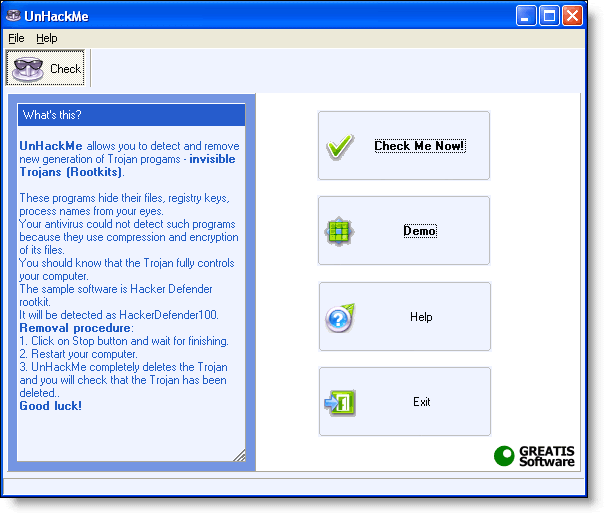Image resolution: width=604 pixels, height=514 pixels.
Task: Open the File menu
Action: click(x=16, y=38)
